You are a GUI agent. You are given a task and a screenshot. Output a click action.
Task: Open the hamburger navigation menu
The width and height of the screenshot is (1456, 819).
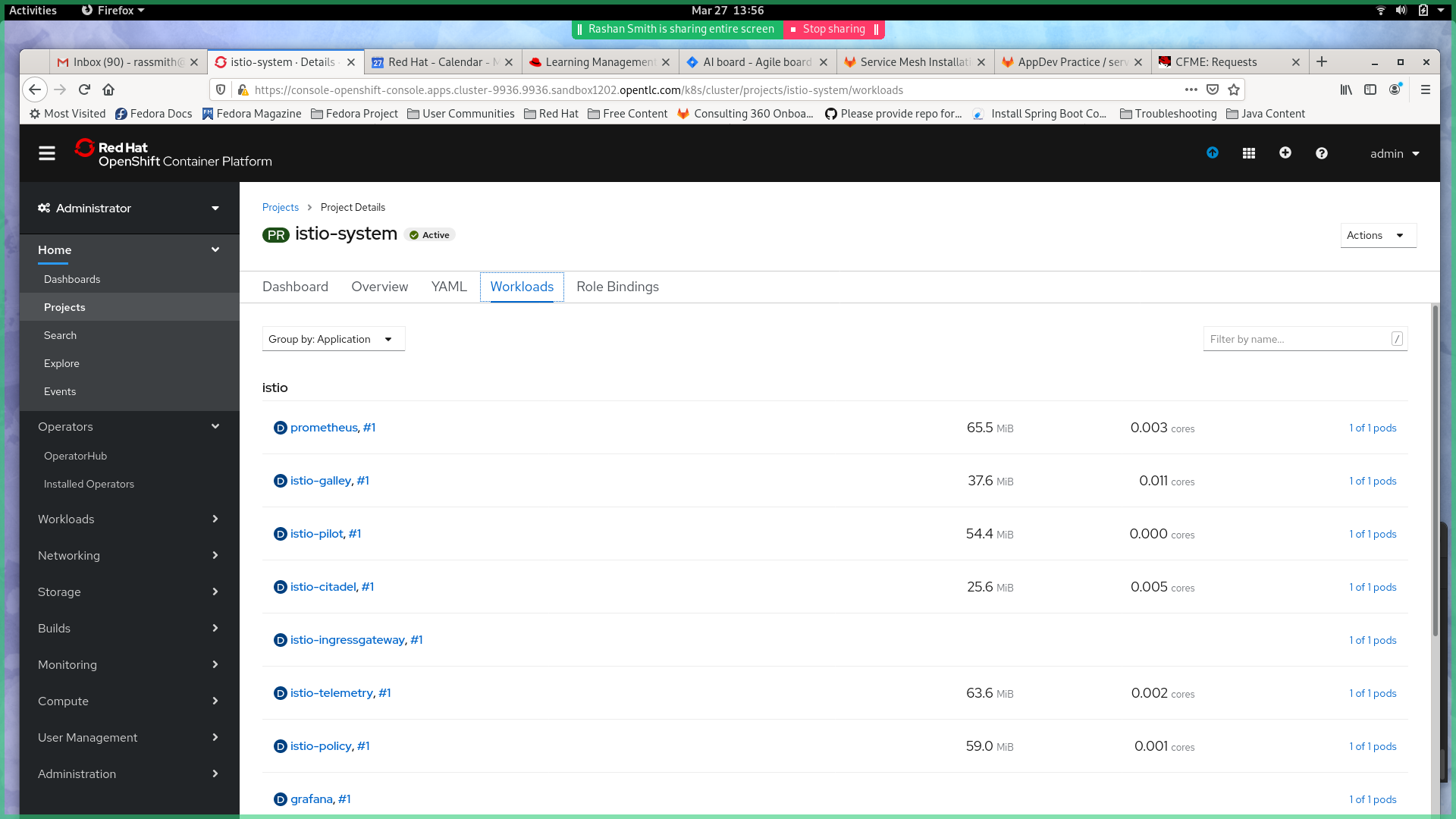click(47, 153)
